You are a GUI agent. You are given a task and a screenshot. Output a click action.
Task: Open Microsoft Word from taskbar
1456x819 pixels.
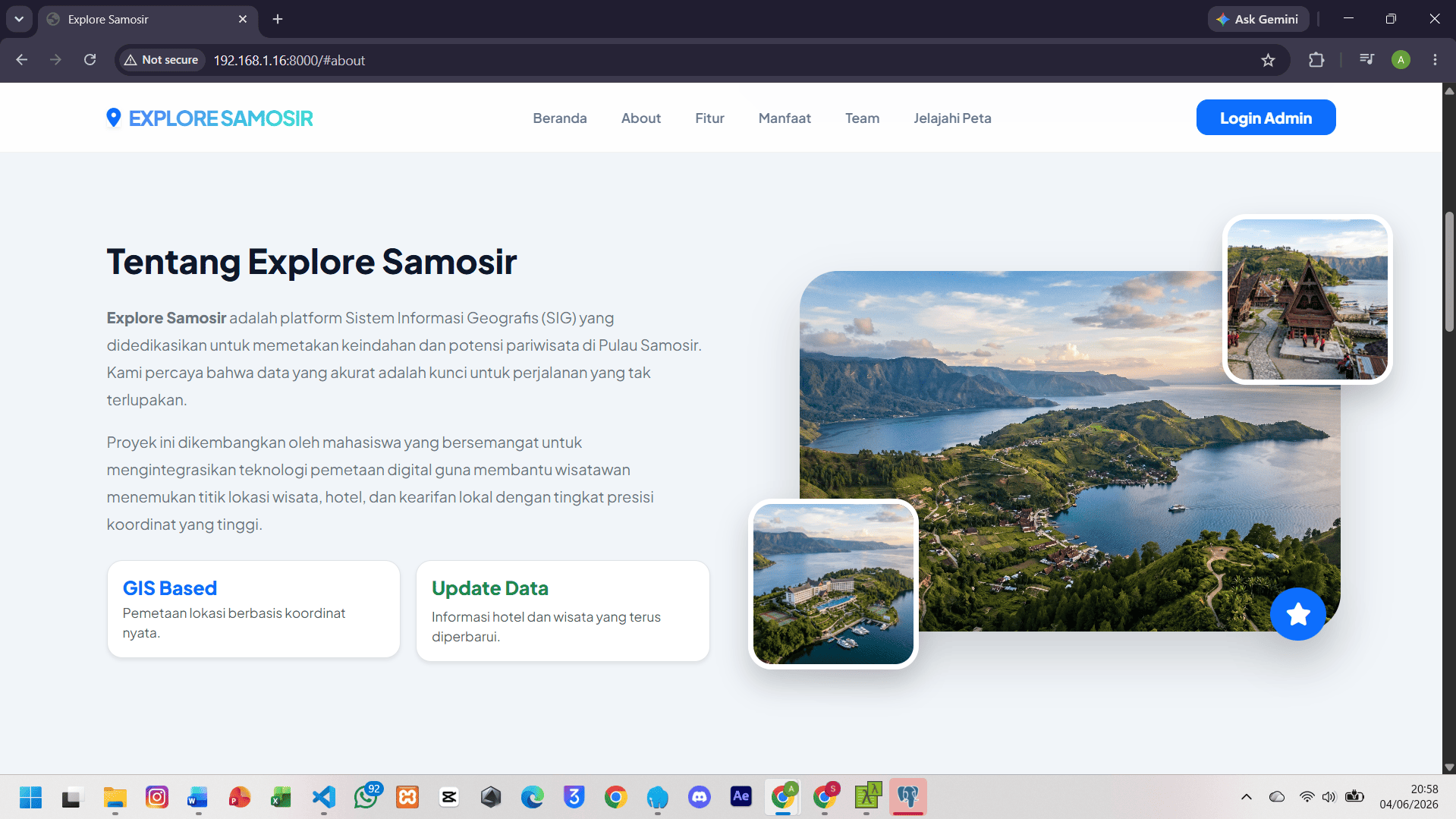click(x=198, y=797)
